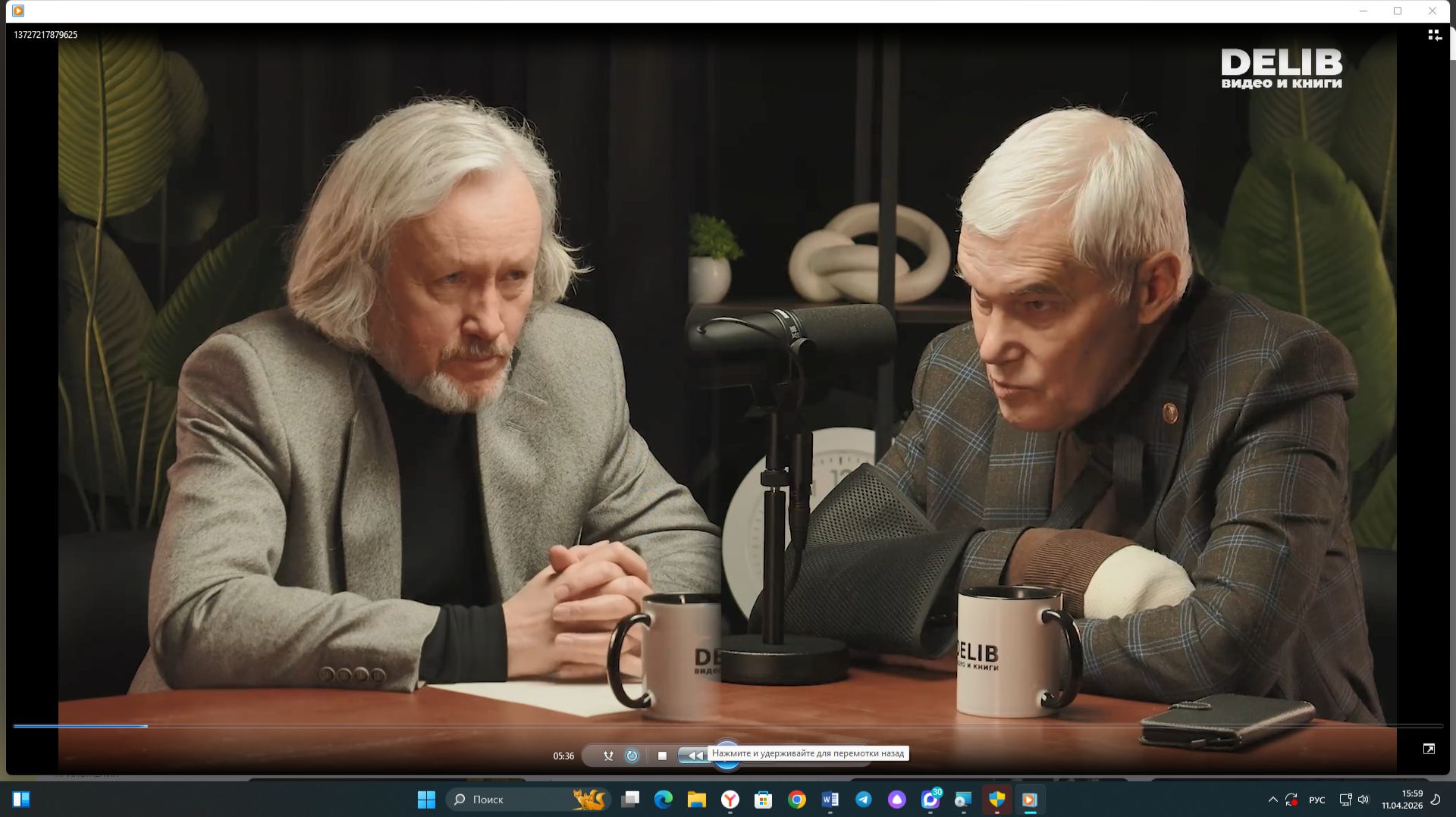Image resolution: width=1456 pixels, height=817 pixels.
Task: Change input language from РУС
Action: pos(1317,800)
